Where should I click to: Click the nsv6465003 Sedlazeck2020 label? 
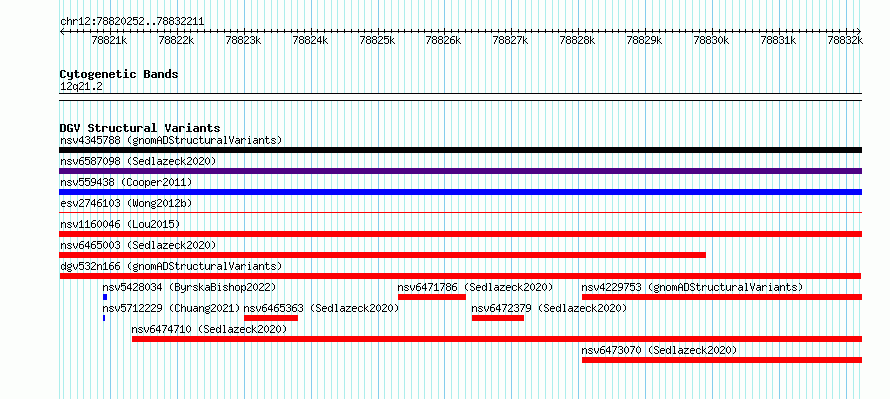138,245
